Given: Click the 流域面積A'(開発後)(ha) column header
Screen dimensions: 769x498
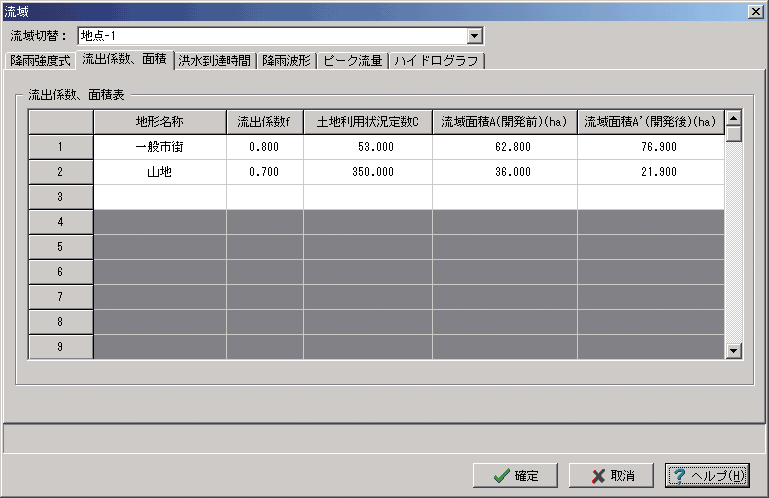Looking at the screenshot, I should (x=651, y=122).
